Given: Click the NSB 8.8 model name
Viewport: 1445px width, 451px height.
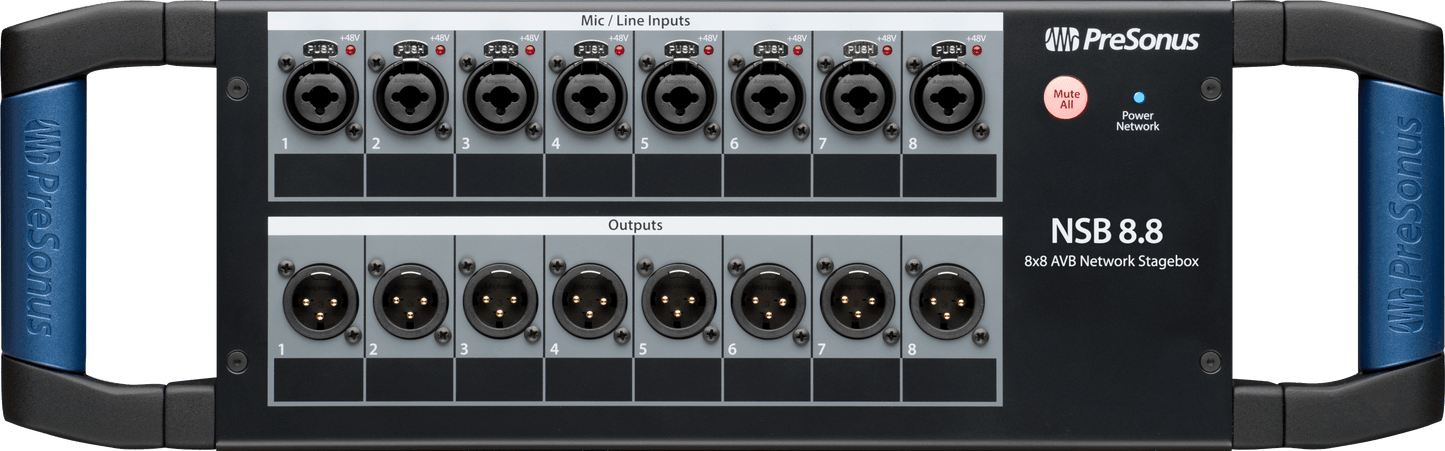Looking at the screenshot, I should (x=1106, y=232).
